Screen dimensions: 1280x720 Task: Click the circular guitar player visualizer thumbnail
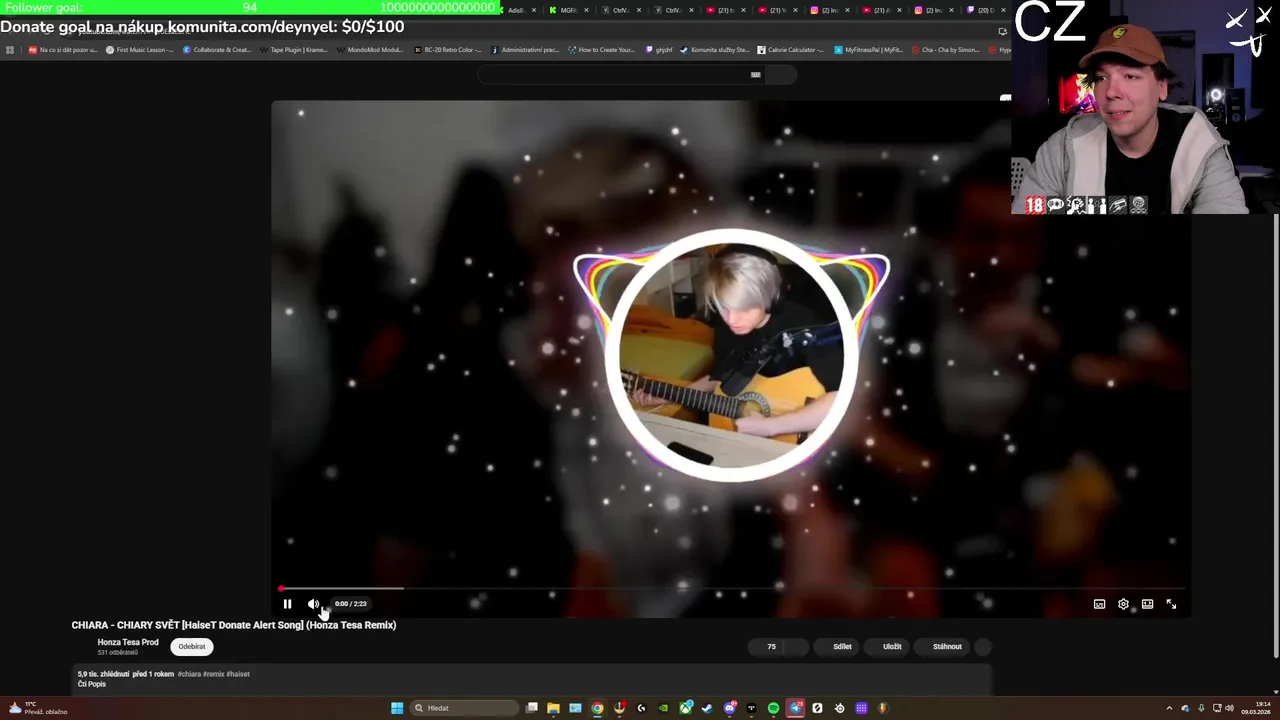pyautogui.click(x=731, y=355)
